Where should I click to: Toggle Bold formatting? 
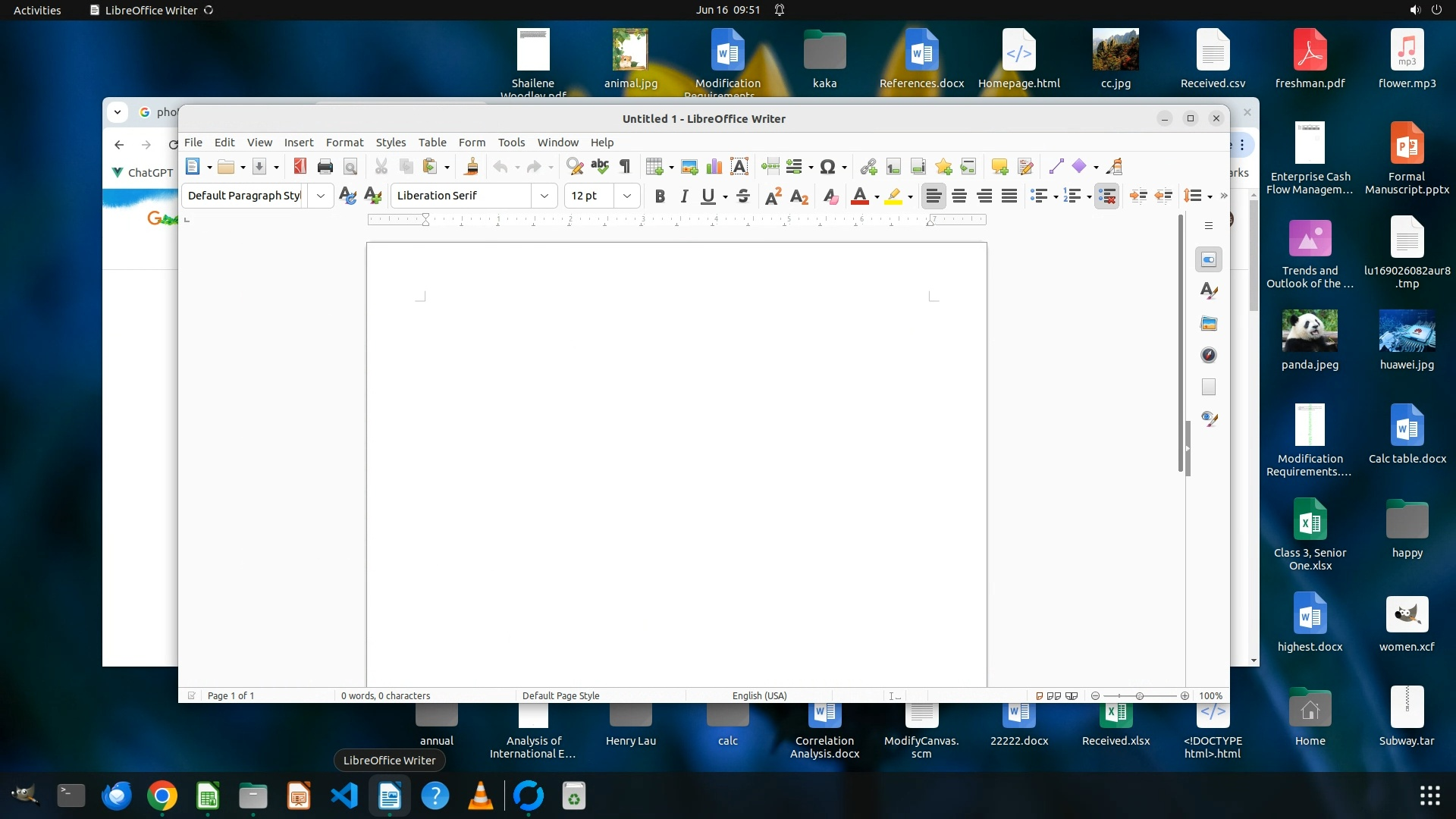(x=660, y=196)
